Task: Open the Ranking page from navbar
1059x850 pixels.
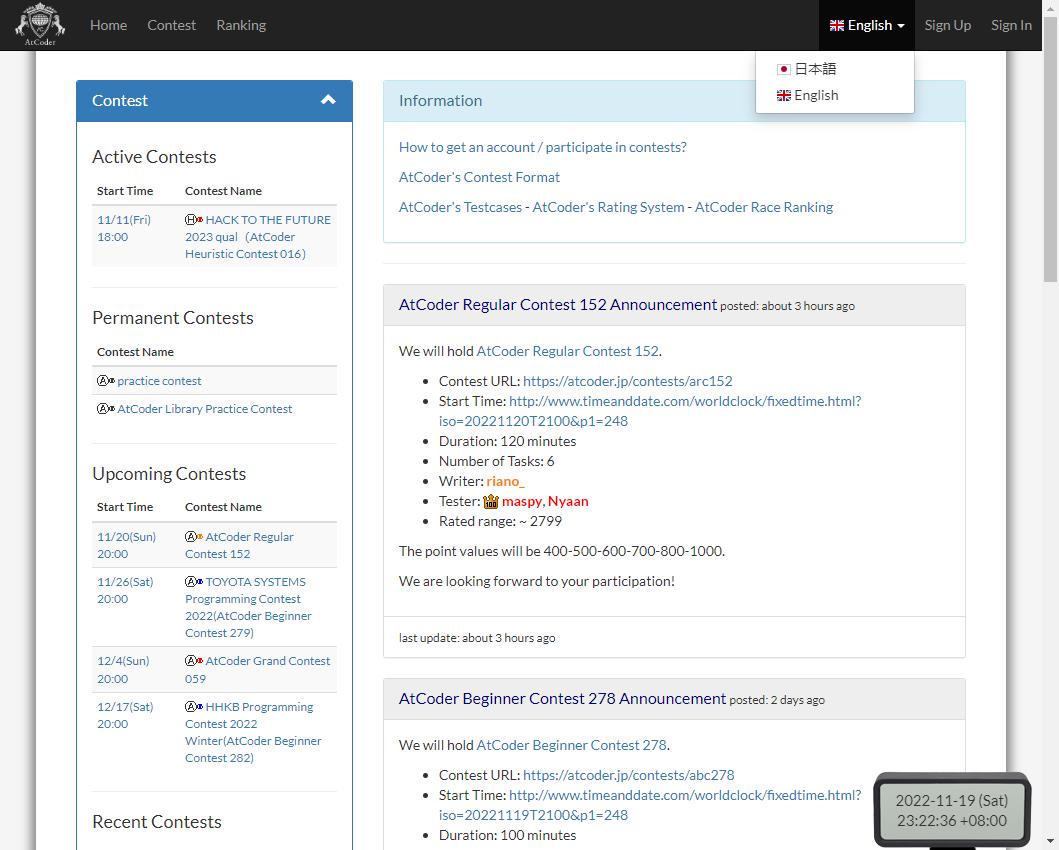Action: pyautogui.click(x=241, y=25)
